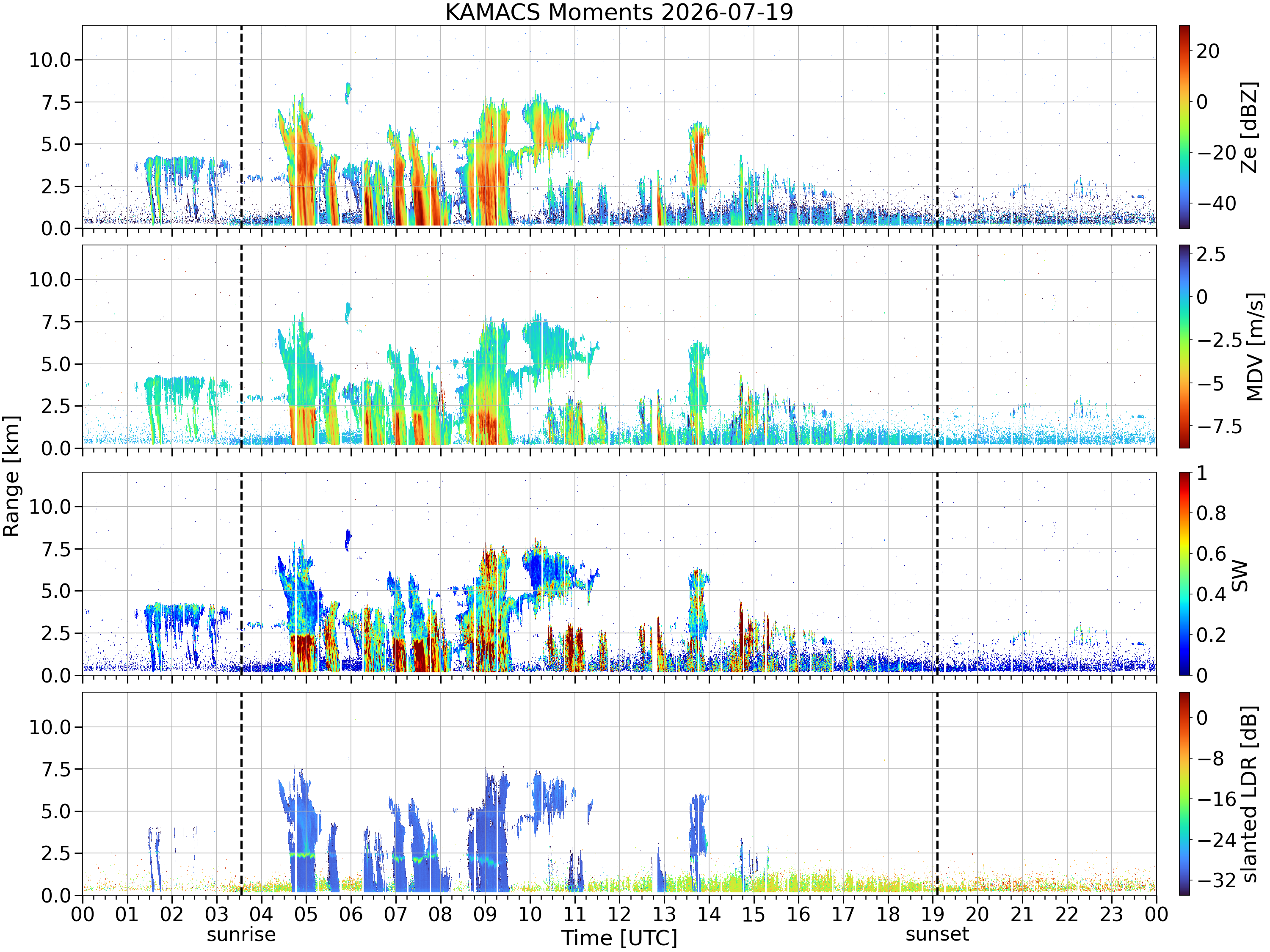This screenshot has height=952, width=1270.
Task: Click the 18 hour tick label
Action: (888, 914)
